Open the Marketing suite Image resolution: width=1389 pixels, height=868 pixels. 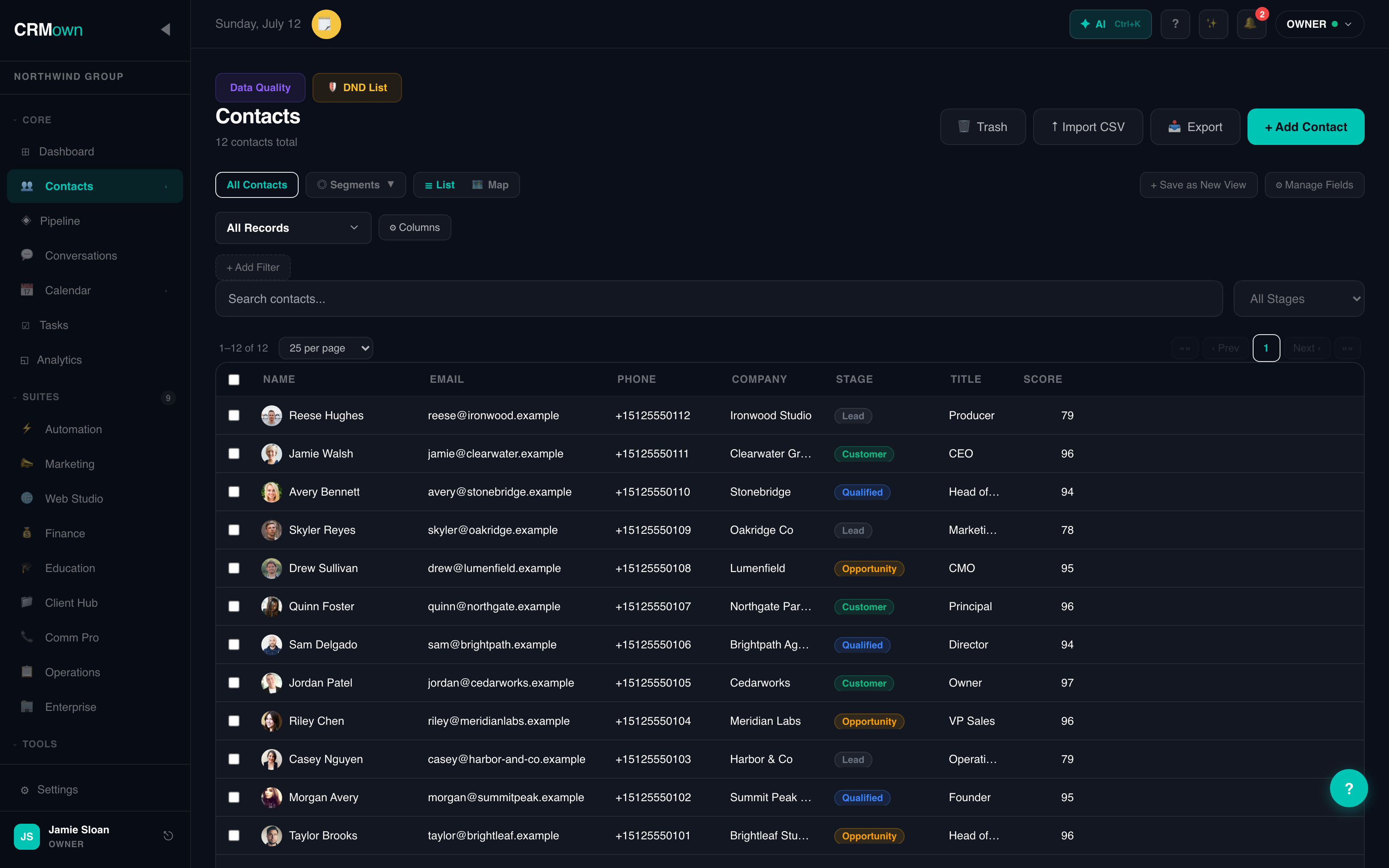95,464
